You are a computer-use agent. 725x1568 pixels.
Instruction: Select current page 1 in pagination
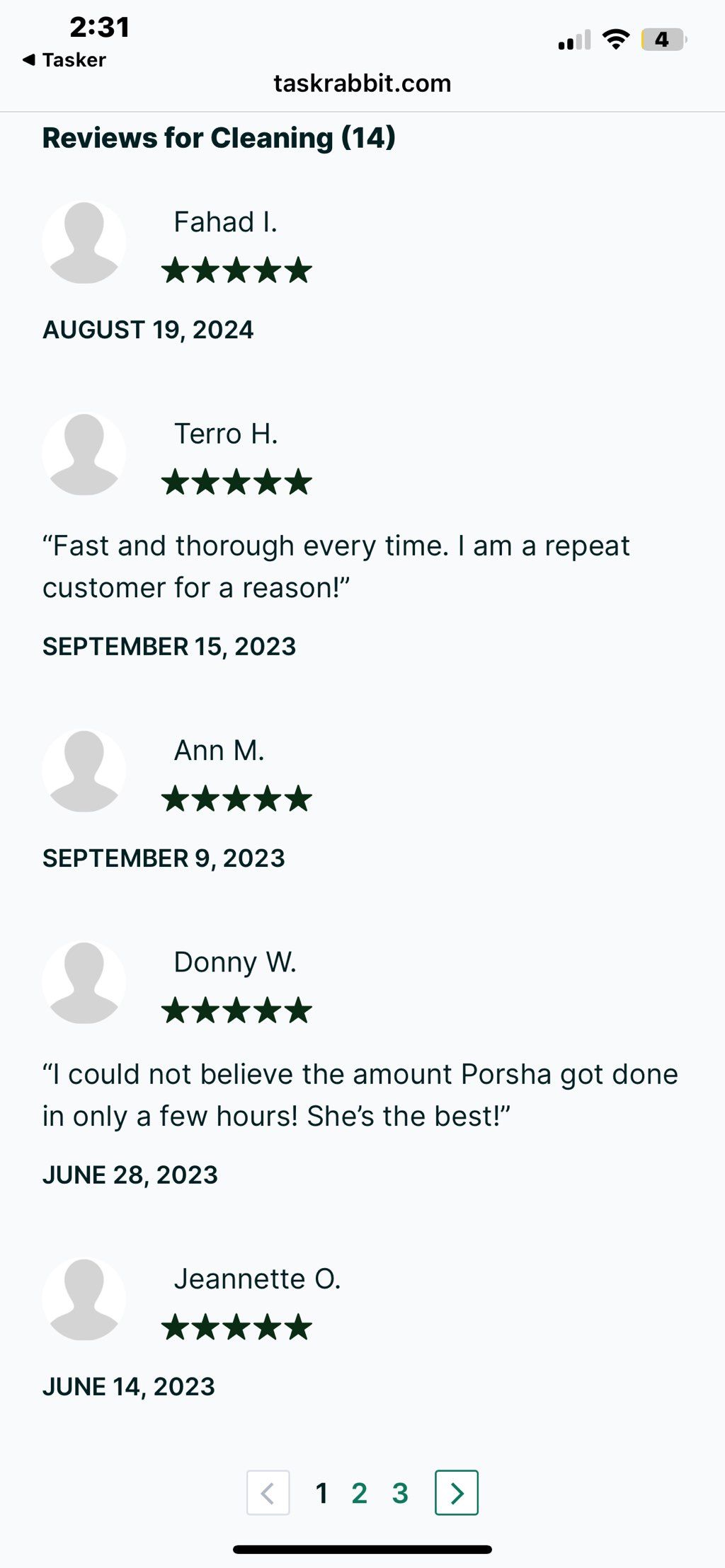point(321,1493)
